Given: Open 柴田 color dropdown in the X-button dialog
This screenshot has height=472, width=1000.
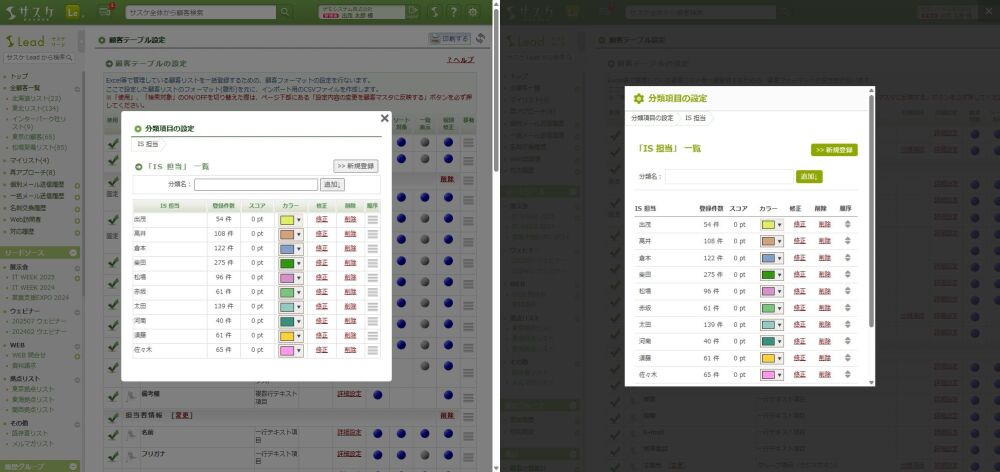Looking at the screenshot, I should coord(298,263).
